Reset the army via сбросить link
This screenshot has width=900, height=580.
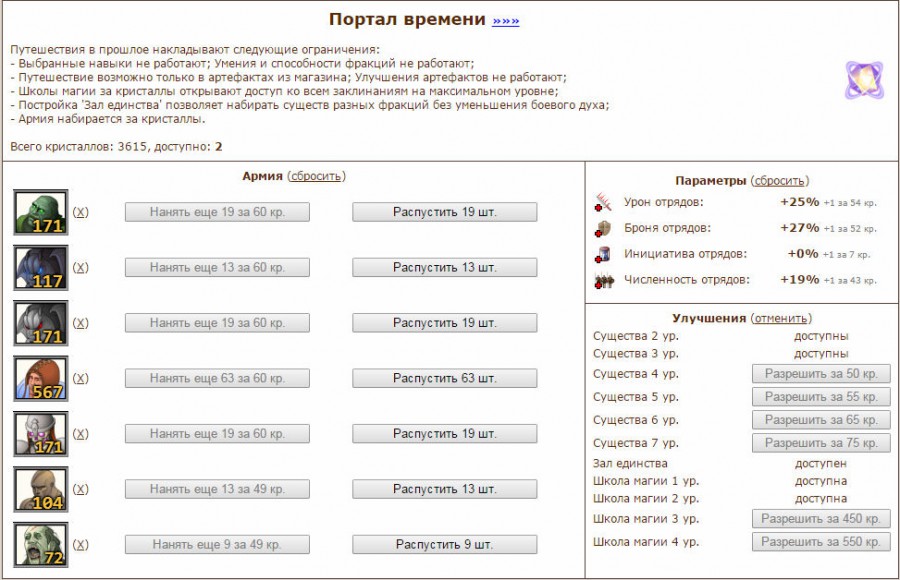coord(316,176)
